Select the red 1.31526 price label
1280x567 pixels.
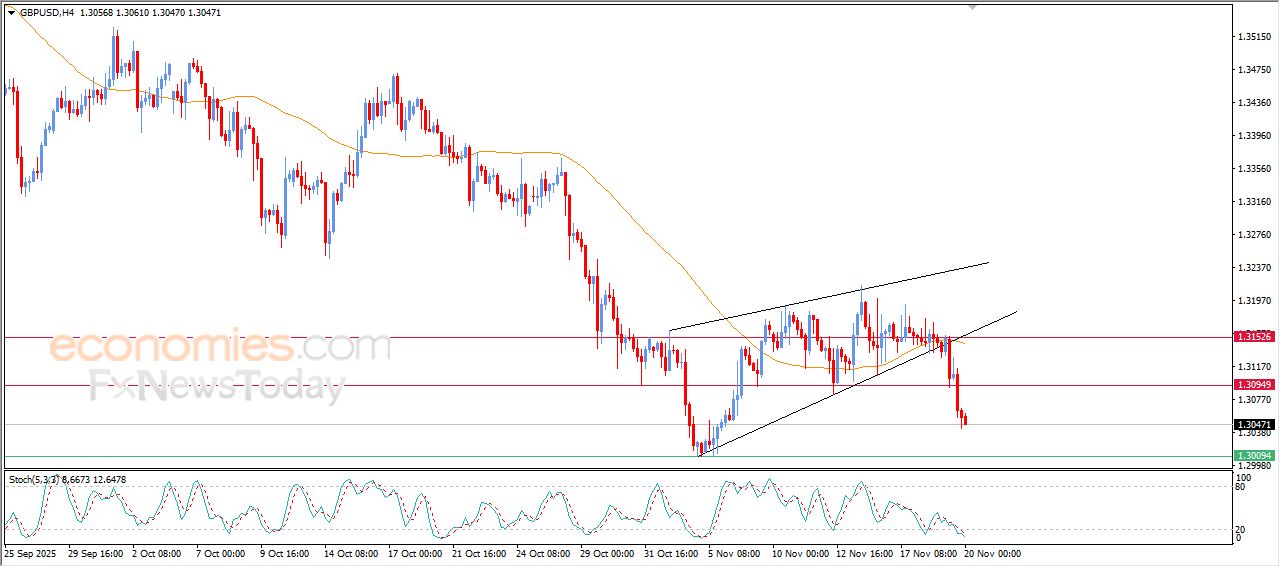point(1253,337)
